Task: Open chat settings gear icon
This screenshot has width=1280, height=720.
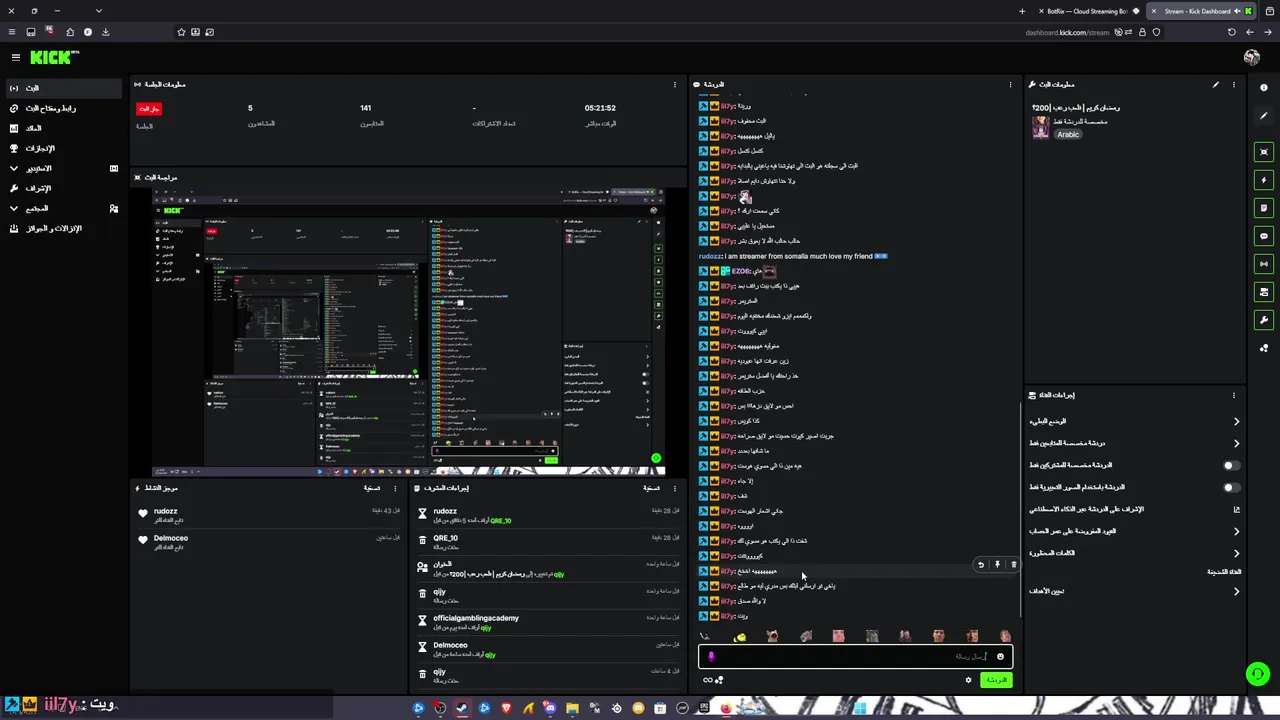Action: (x=968, y=680)
